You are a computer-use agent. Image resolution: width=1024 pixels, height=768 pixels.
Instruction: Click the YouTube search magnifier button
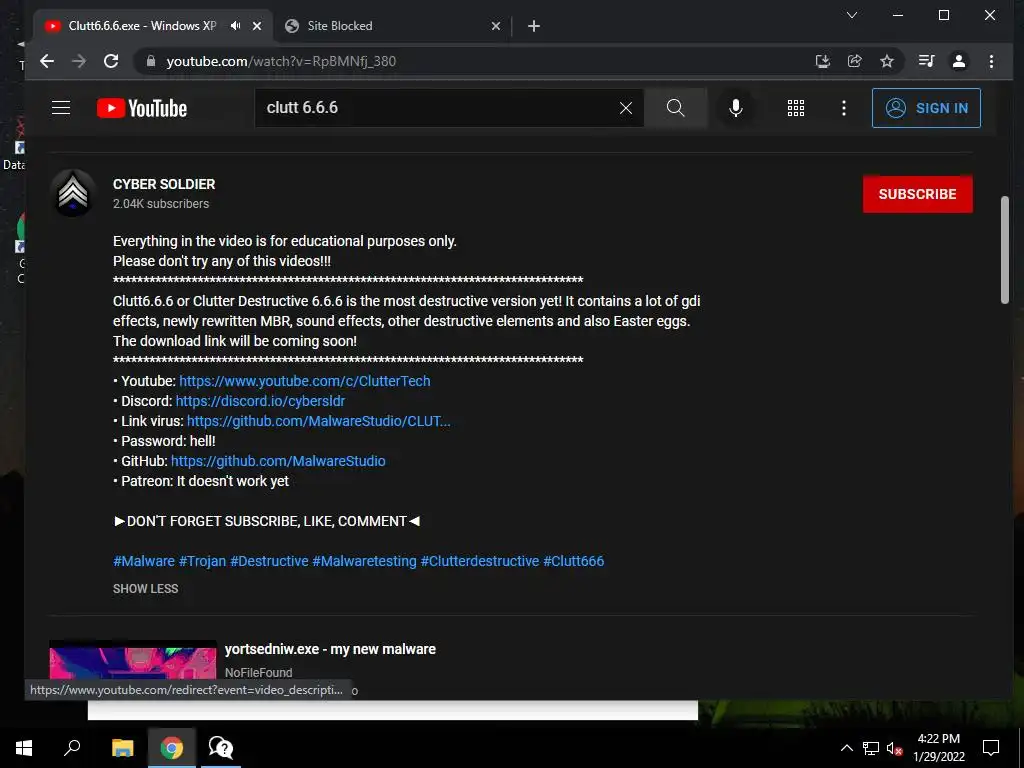point(676,108)
